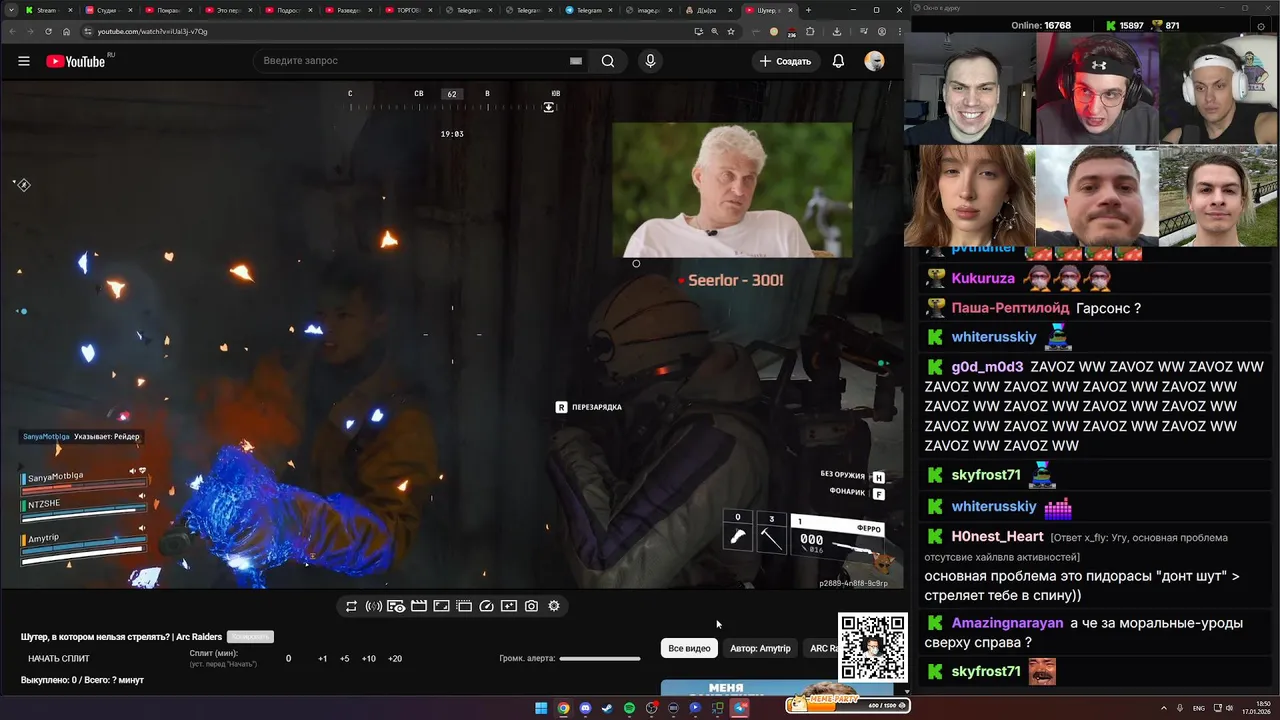Open browser home page icon
Screen dimensions: 1280x720
(66, 31)
